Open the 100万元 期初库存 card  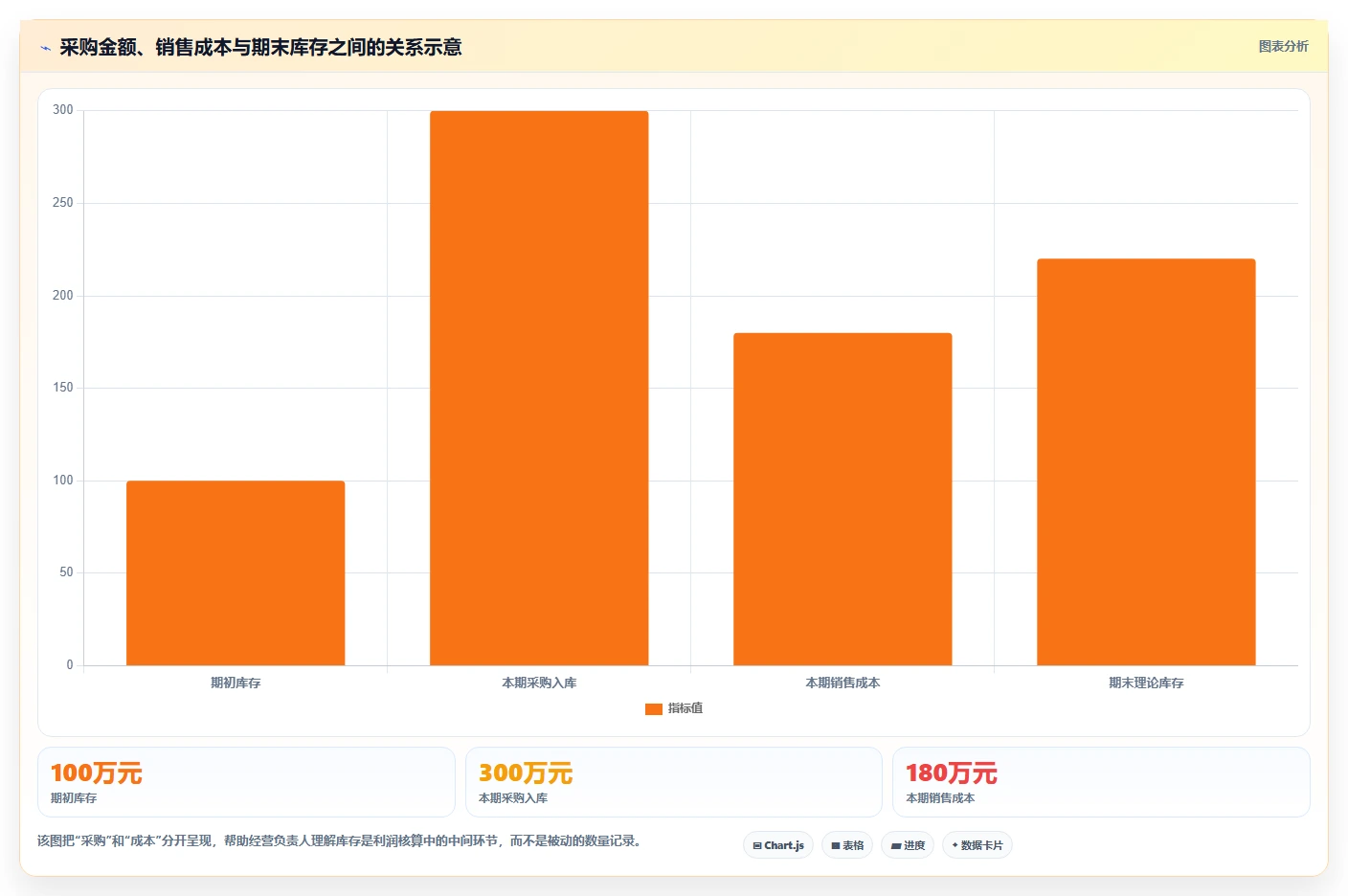(246, 782)
